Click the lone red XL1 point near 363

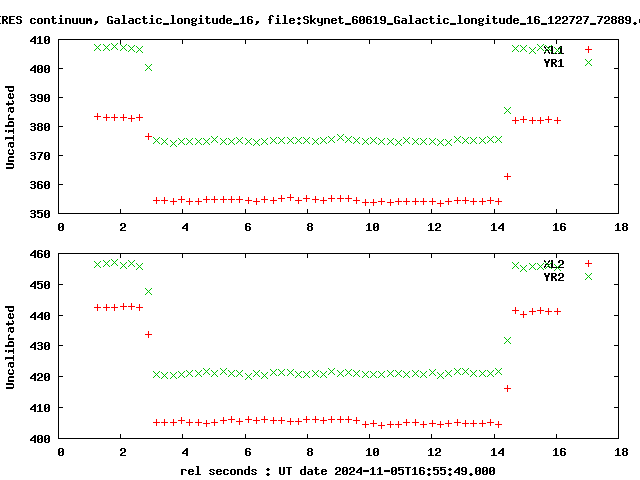tap(507, 177)
